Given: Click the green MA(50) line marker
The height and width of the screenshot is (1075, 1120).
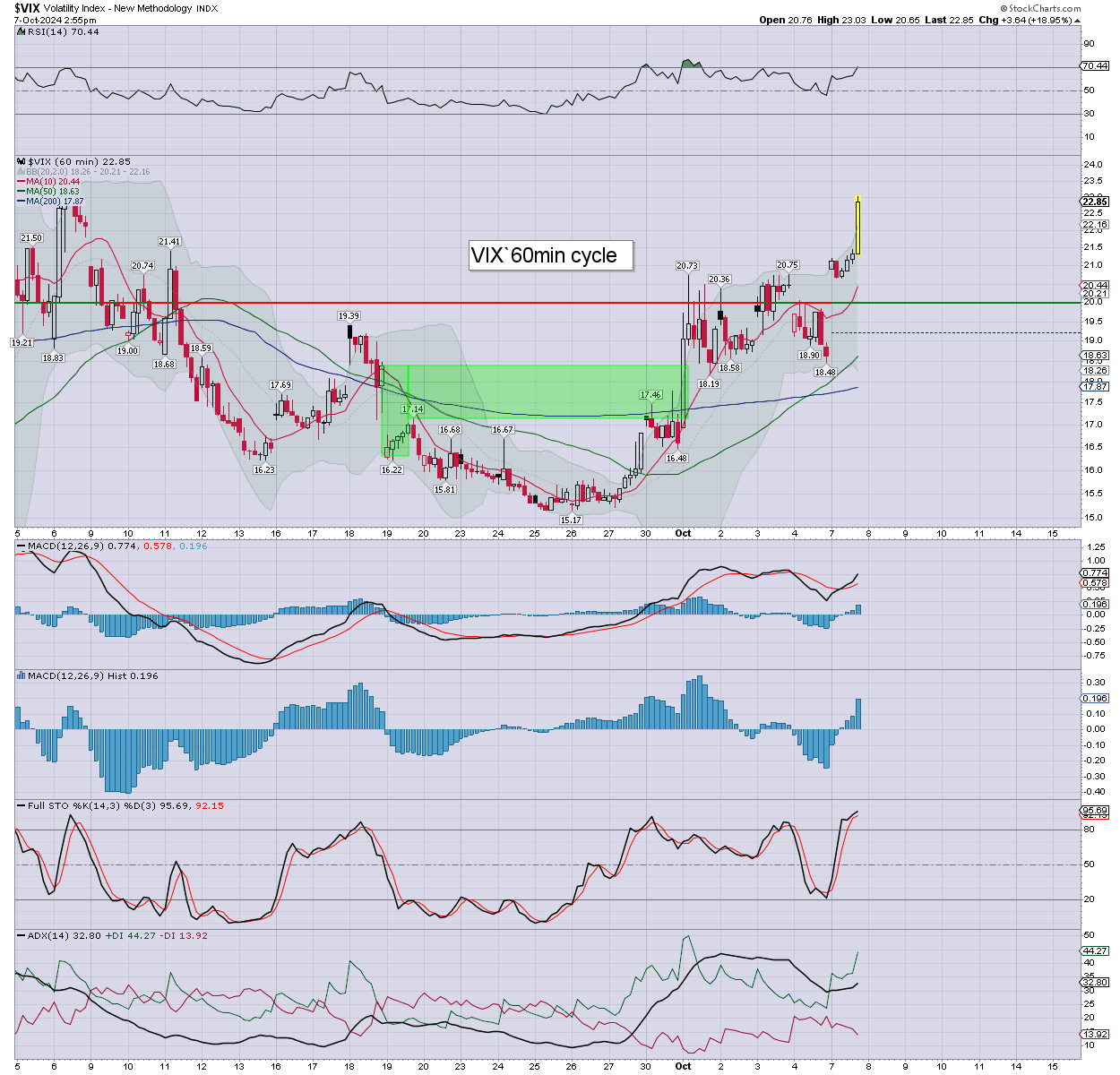Looking at the screenshot, I should 21,192.
